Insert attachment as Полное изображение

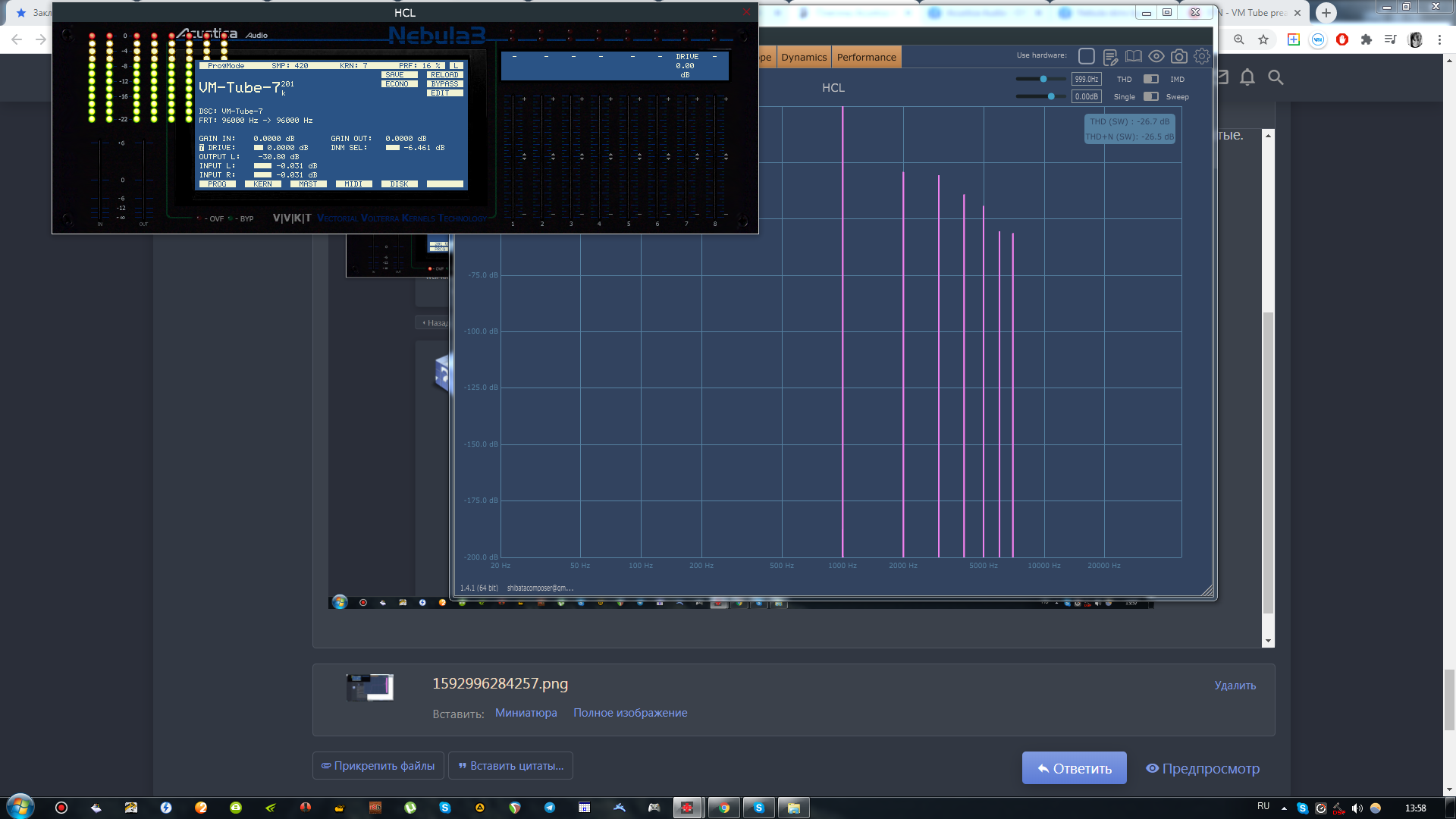(x=630, y=713)
